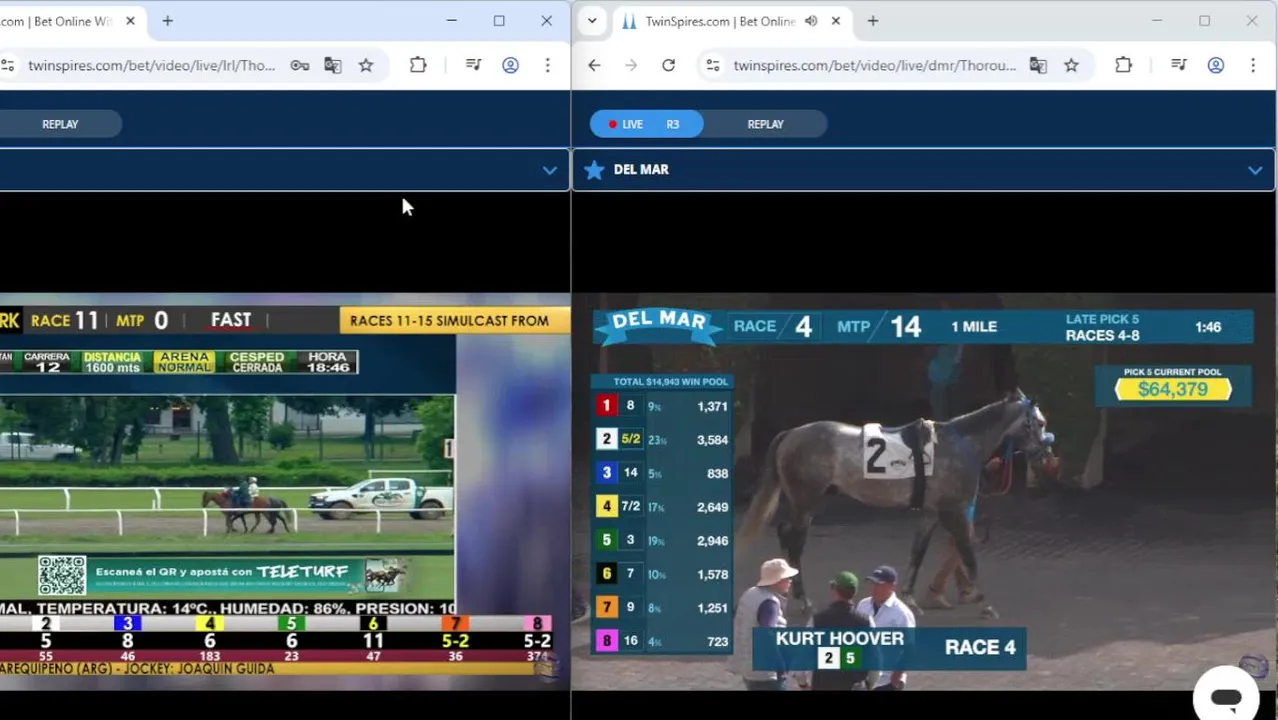This screenshot has width=1278, height=720.
Task: Bookmark star in right browser address bar
Action: 1071,65
